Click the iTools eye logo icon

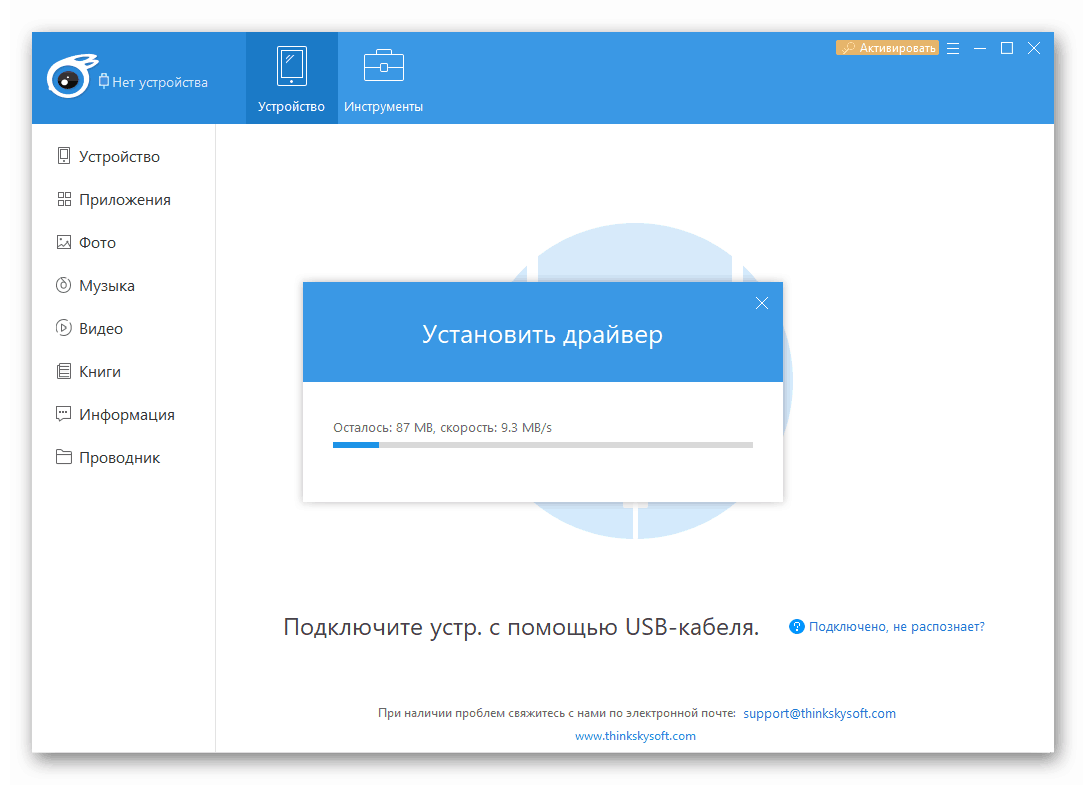tap(71, 76)
